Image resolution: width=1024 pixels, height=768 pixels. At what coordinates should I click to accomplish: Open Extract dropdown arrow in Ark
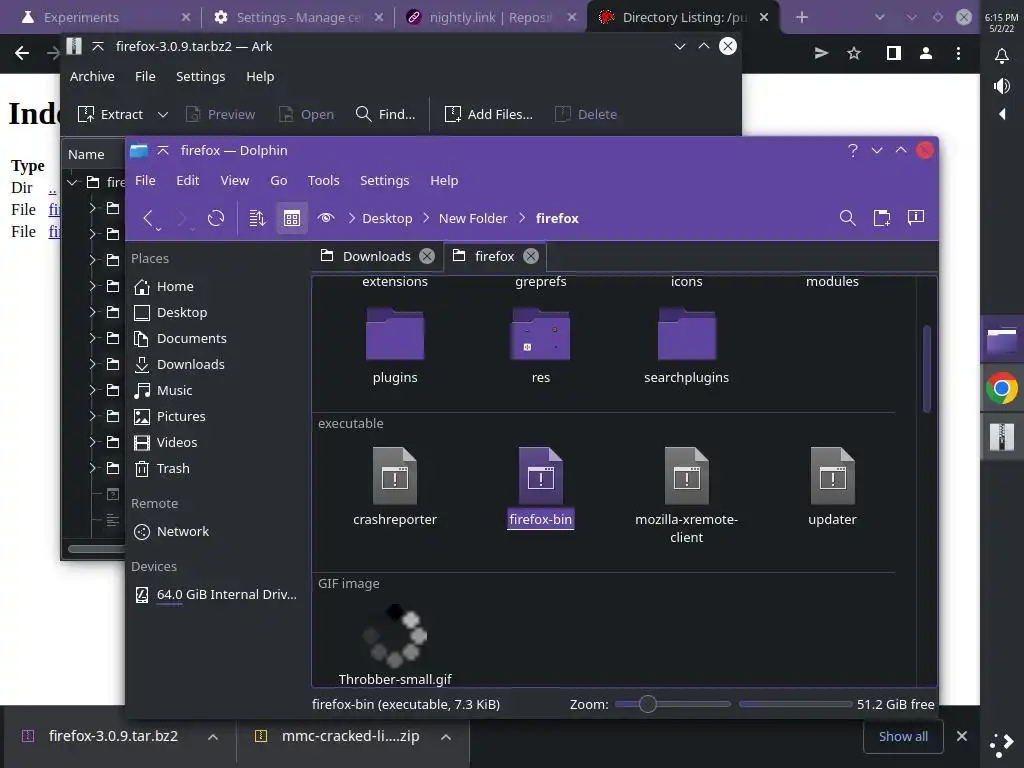[163, 114]
